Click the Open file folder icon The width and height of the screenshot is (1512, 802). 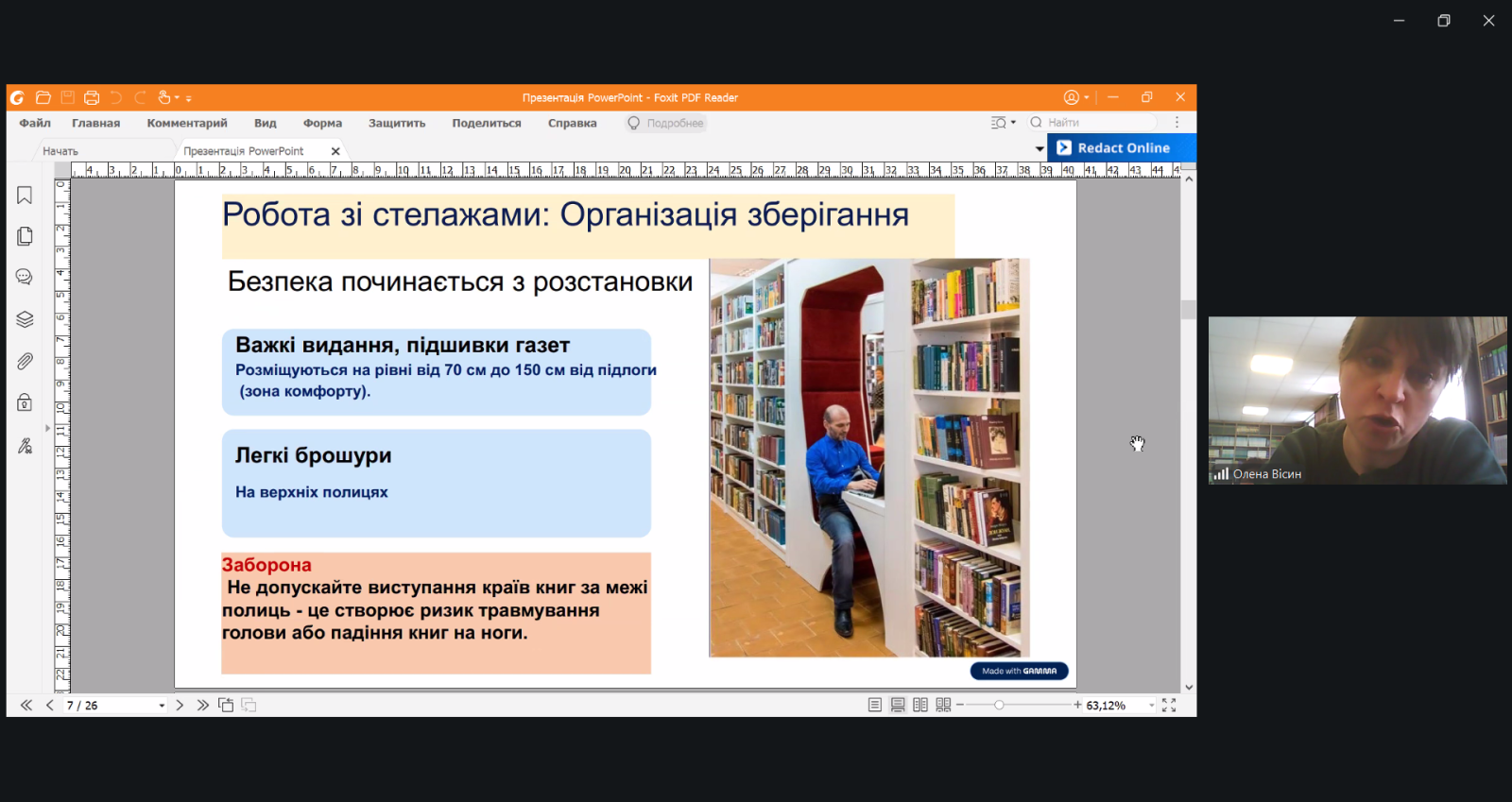click(x=43, y=97)
